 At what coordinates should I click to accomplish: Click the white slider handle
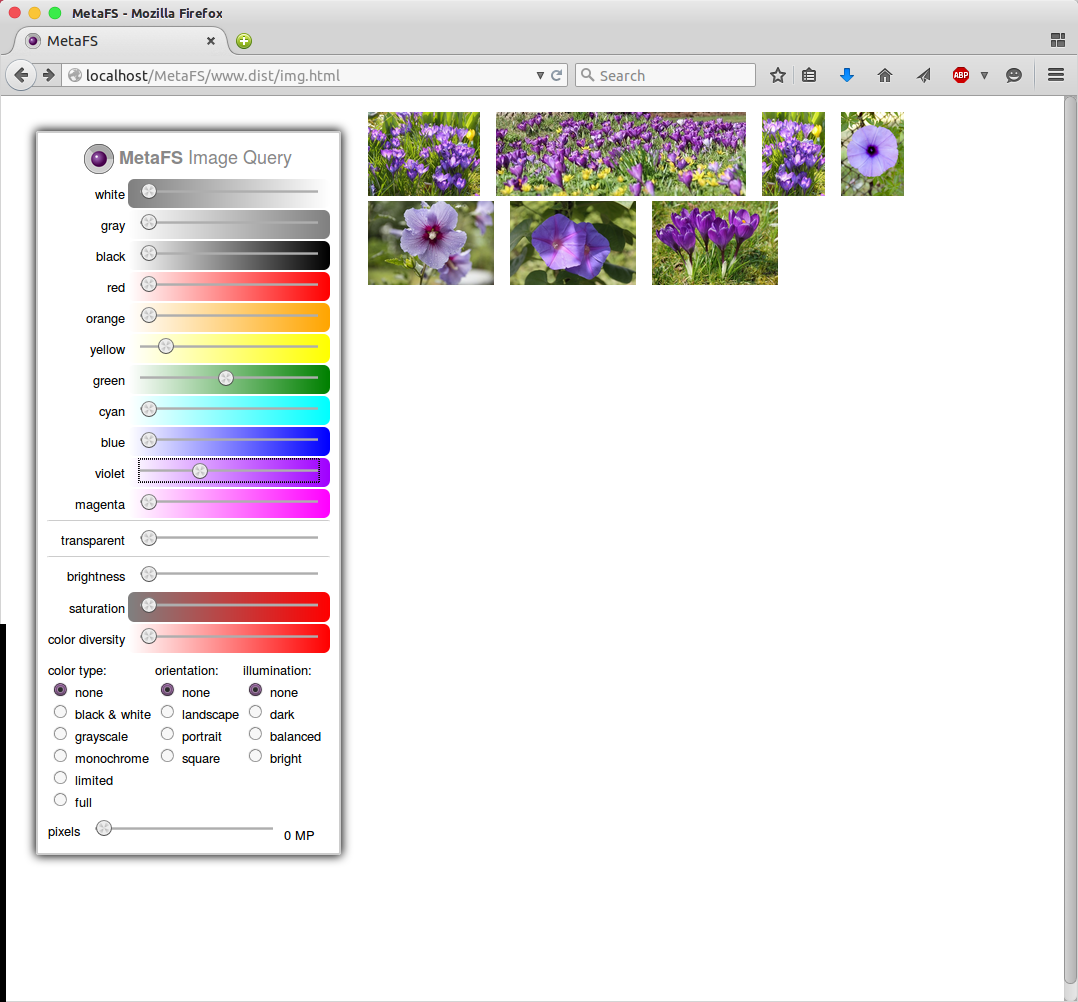[x=148, y=191]
